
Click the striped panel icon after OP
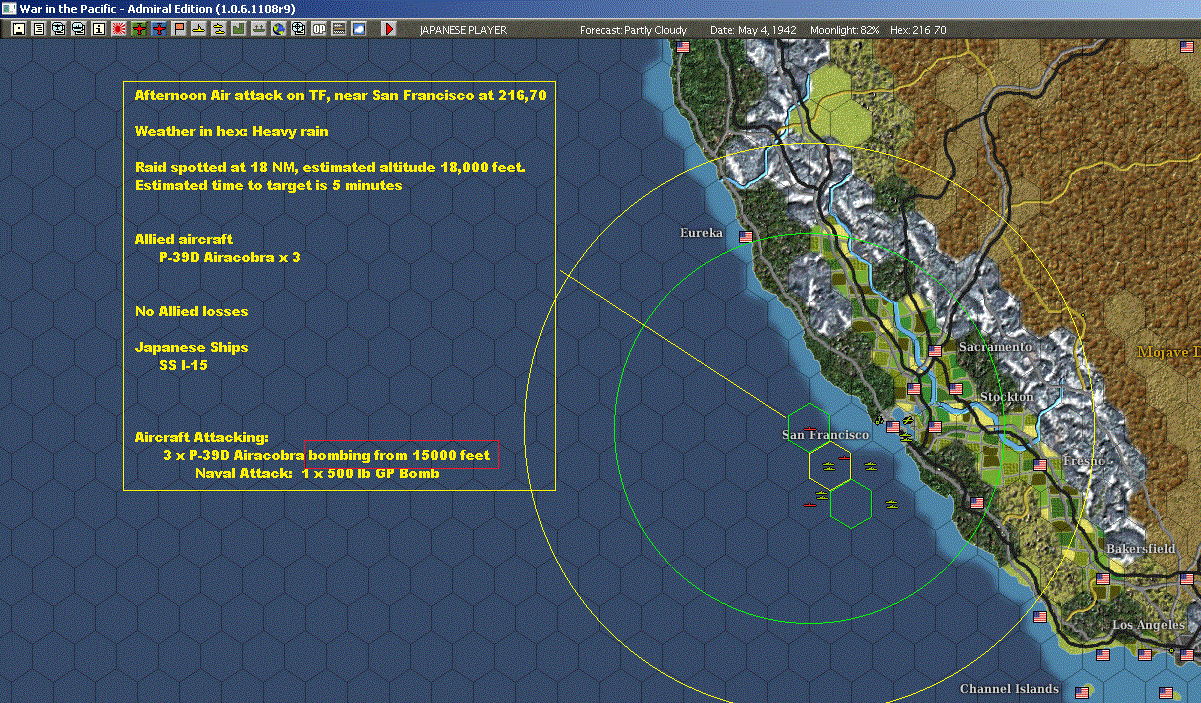pos(339,30)
